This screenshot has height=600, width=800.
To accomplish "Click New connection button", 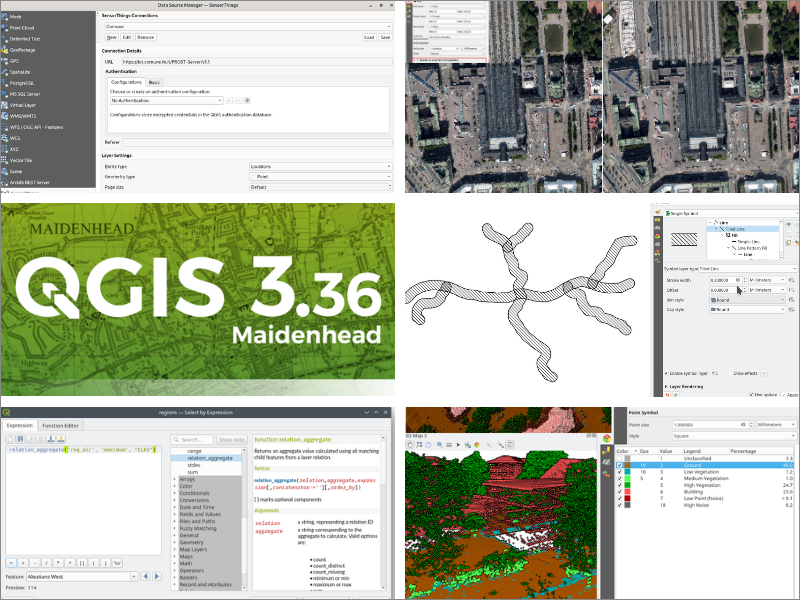I will (111, 37).
